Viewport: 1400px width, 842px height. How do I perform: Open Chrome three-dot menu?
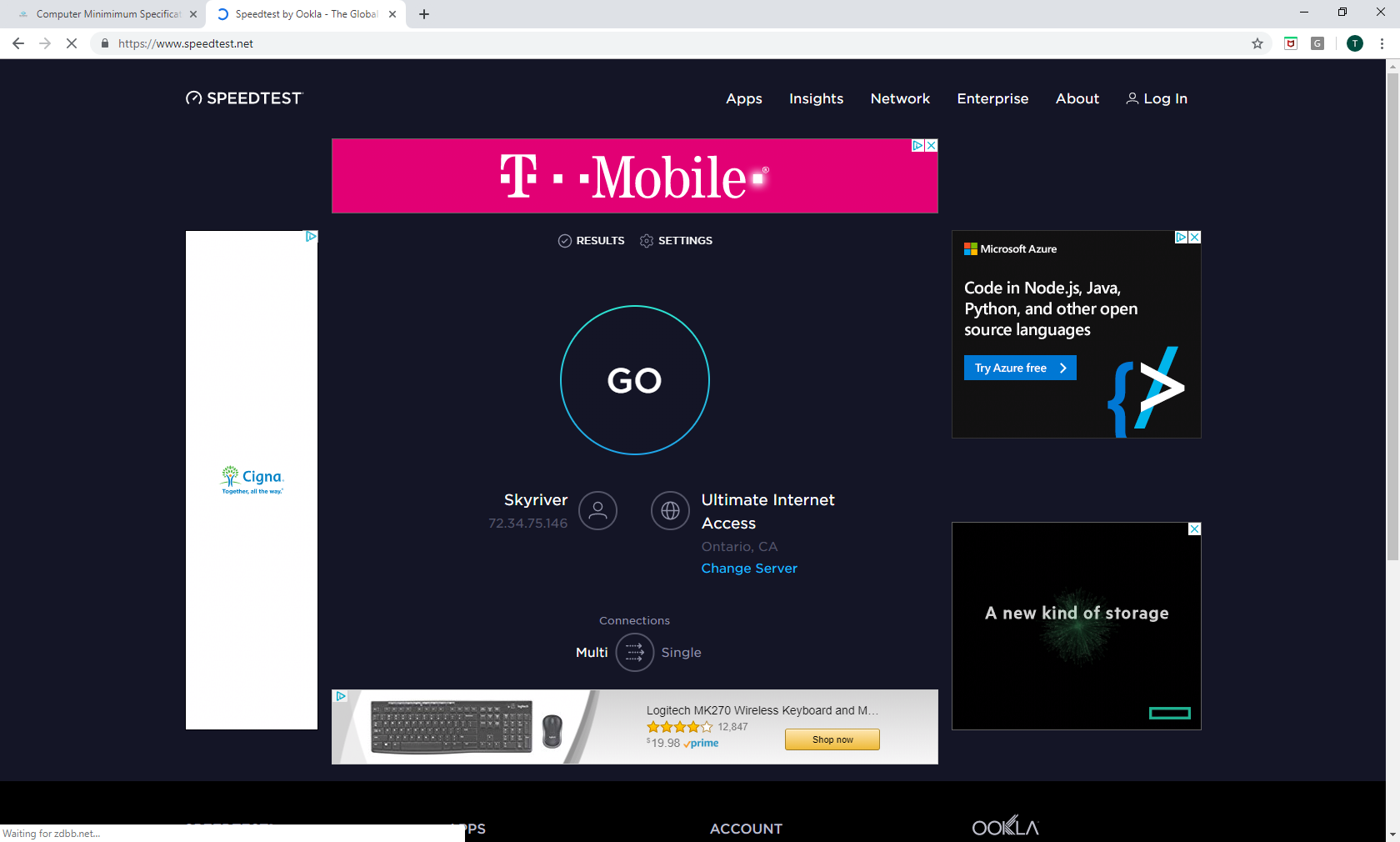point(1382,43)
